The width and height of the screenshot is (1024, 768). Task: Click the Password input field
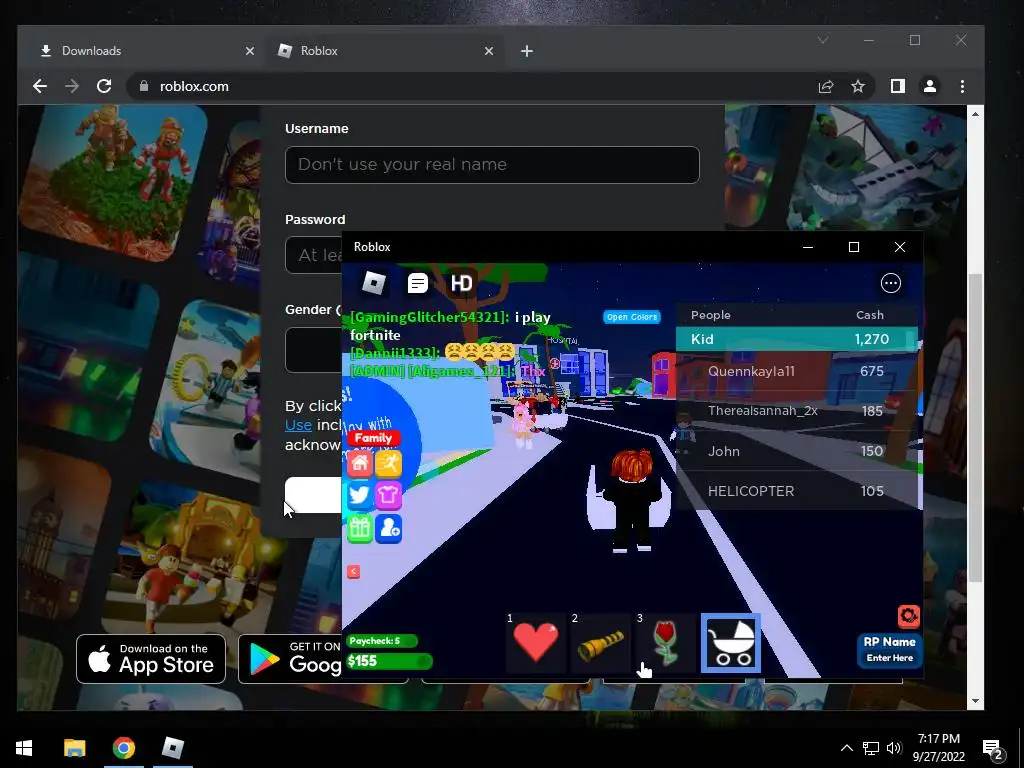point(314,255)
